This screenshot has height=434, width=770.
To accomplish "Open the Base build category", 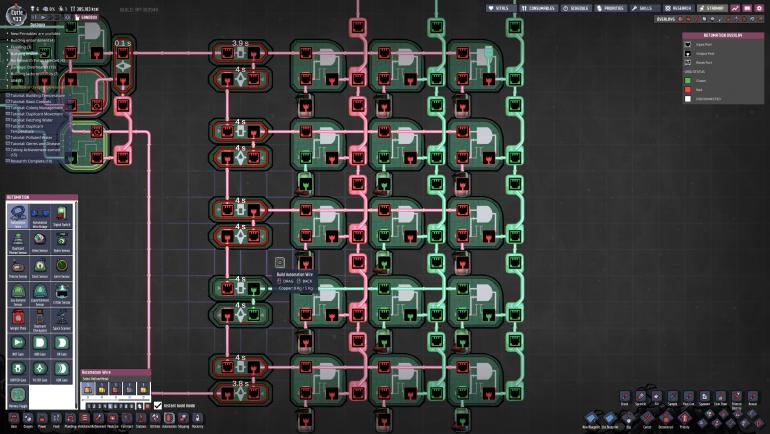I will (14, 419).
